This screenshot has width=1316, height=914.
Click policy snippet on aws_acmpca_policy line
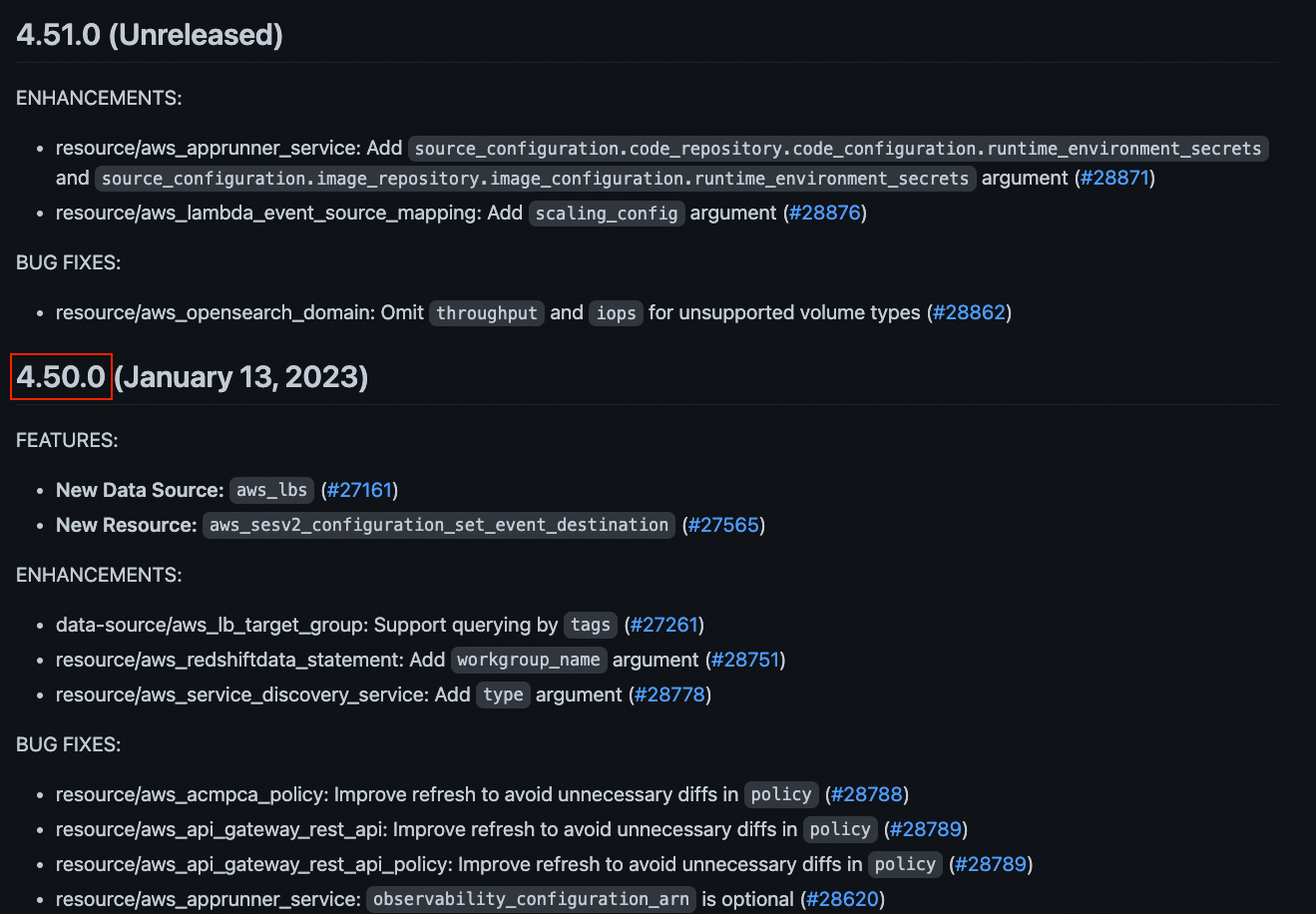(781, 795)
